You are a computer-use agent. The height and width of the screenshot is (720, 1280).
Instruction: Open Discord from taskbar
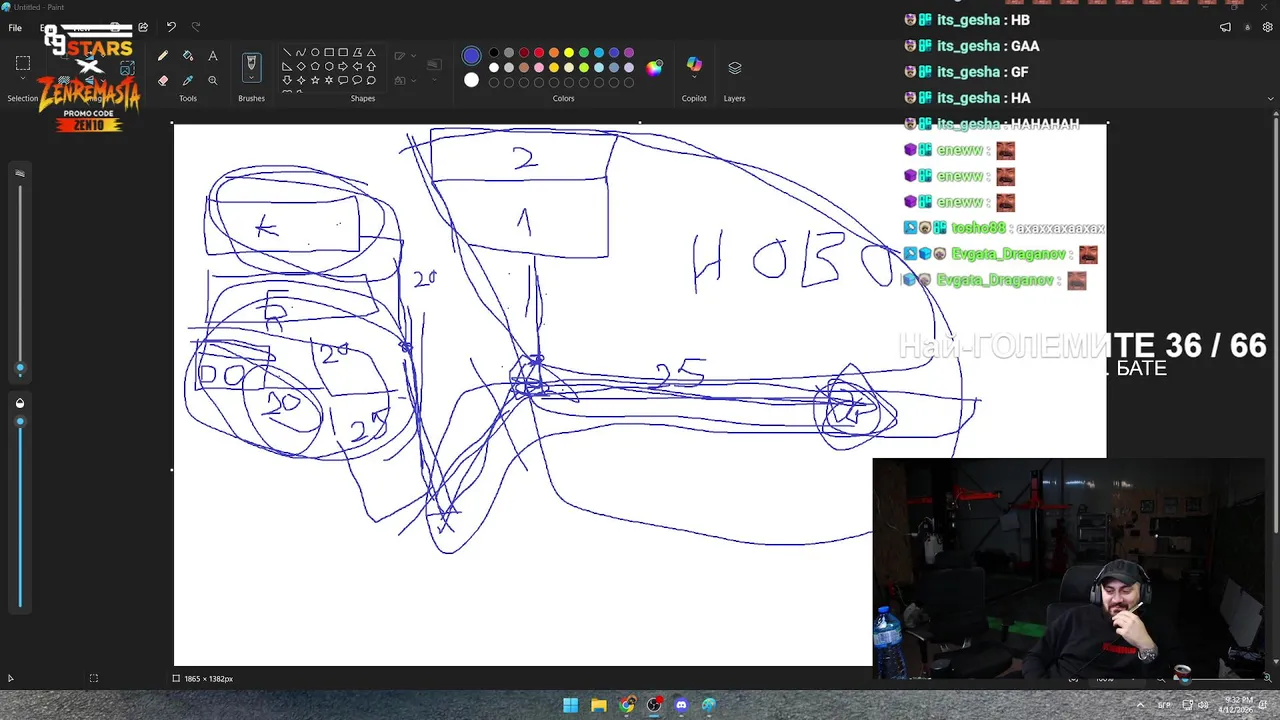pos(681,705)
